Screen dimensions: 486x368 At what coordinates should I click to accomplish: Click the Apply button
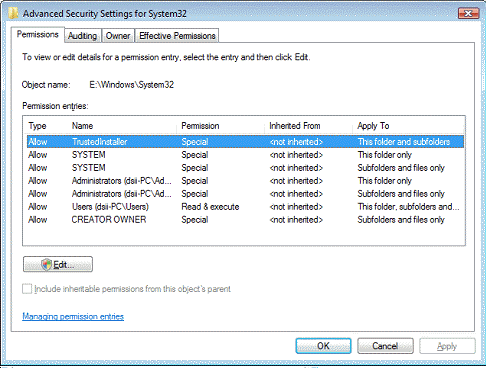click(x=447, y=346)
